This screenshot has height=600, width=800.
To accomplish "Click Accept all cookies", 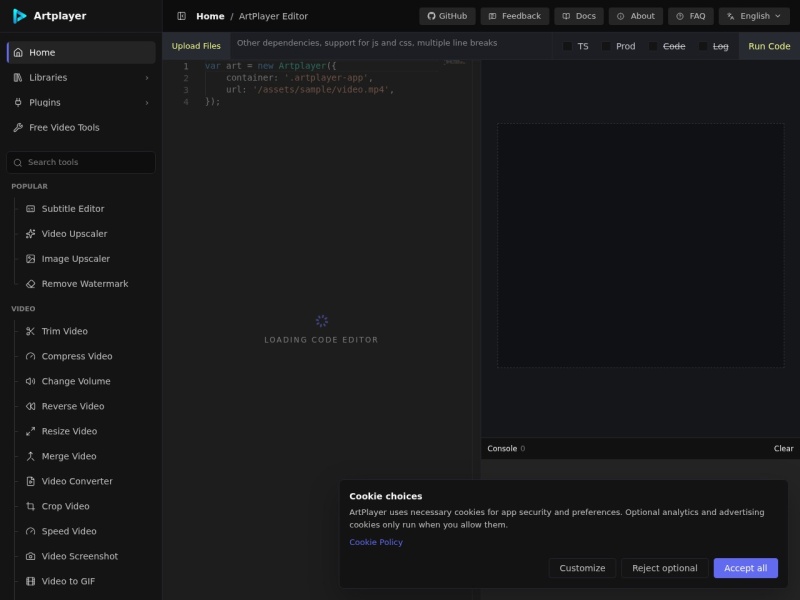I will (x=745, y=568).
